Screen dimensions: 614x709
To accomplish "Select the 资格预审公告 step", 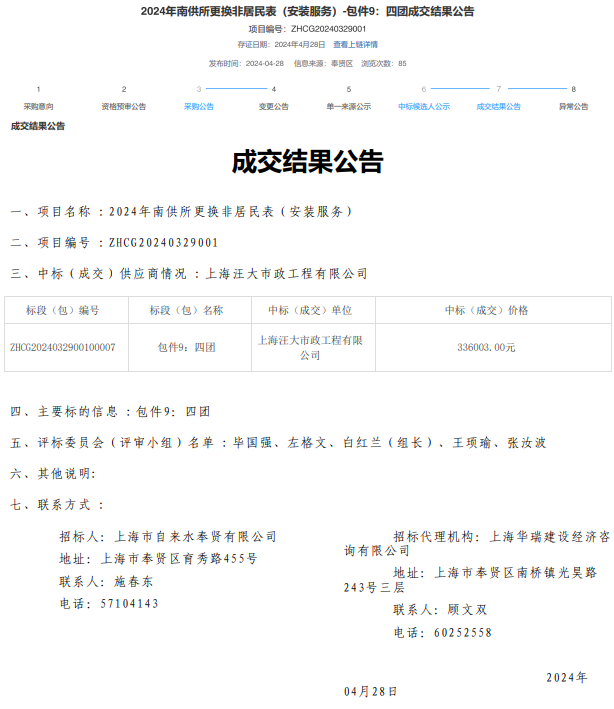I will click(124, 106).
